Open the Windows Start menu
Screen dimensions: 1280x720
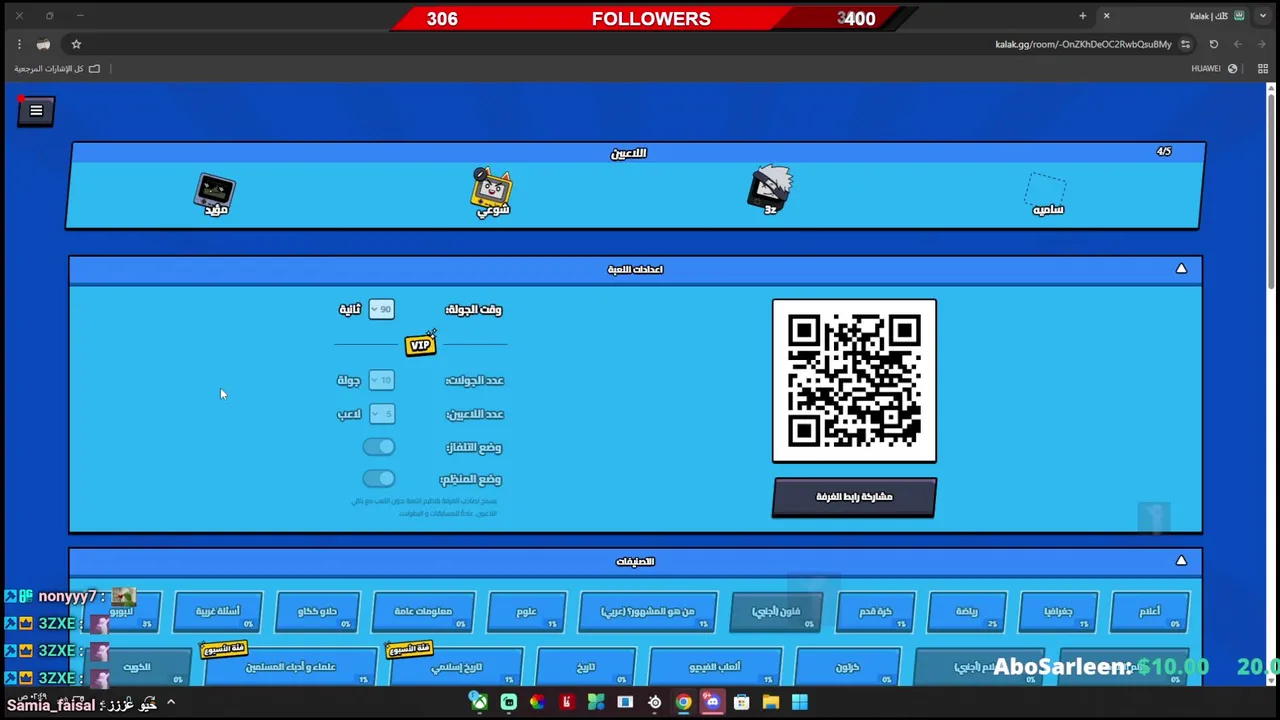[x=800, y=702]
